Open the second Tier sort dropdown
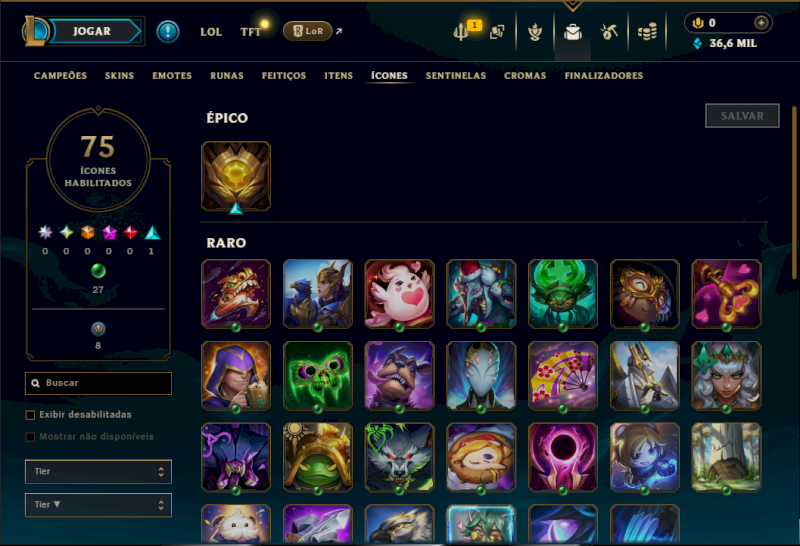 click(x=98, y=505)
